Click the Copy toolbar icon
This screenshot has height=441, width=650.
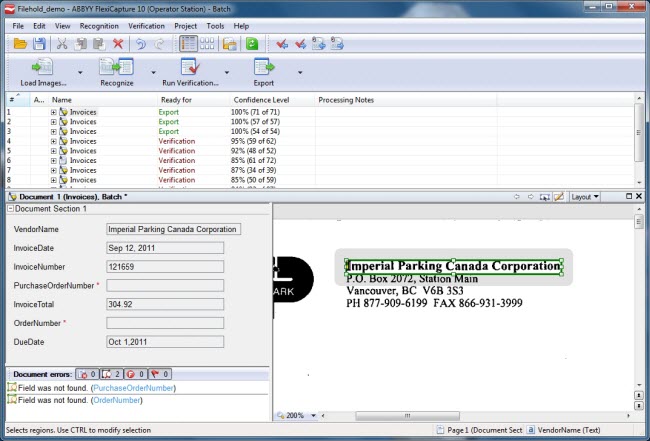80,44
